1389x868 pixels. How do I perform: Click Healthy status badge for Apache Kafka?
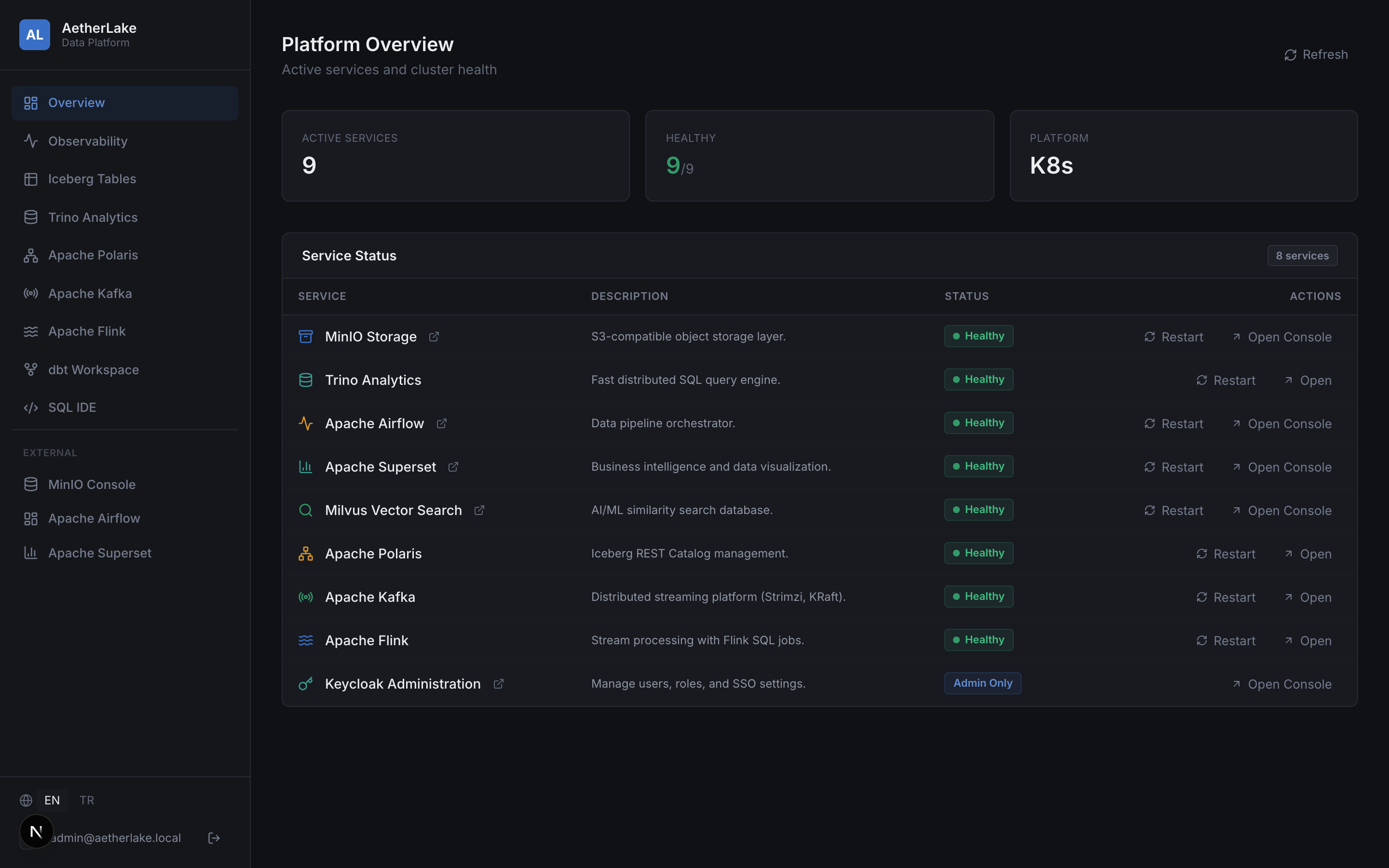[x=979, y=597]
